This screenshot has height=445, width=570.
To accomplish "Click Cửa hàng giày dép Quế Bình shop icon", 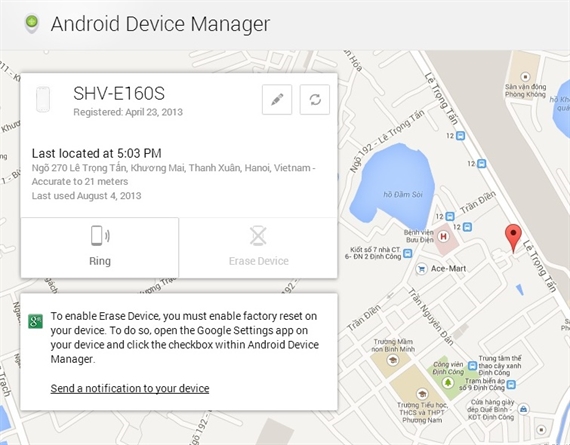I will point(523,409).
